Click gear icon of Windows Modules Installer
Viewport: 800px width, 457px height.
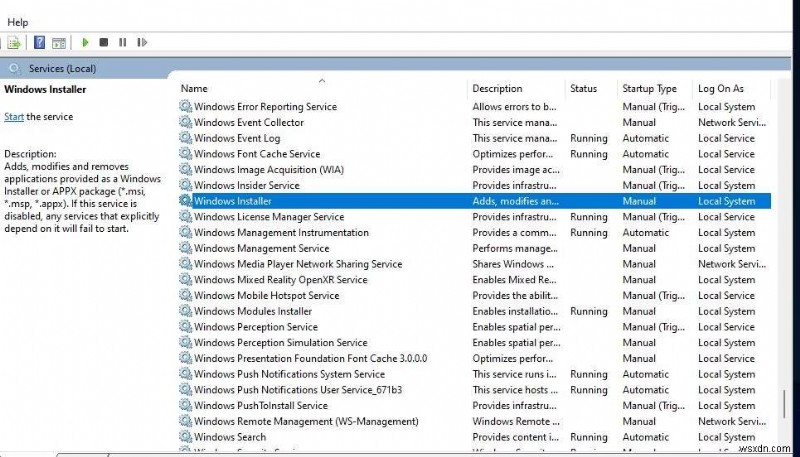pyautogui.click(x=185, y=311)
